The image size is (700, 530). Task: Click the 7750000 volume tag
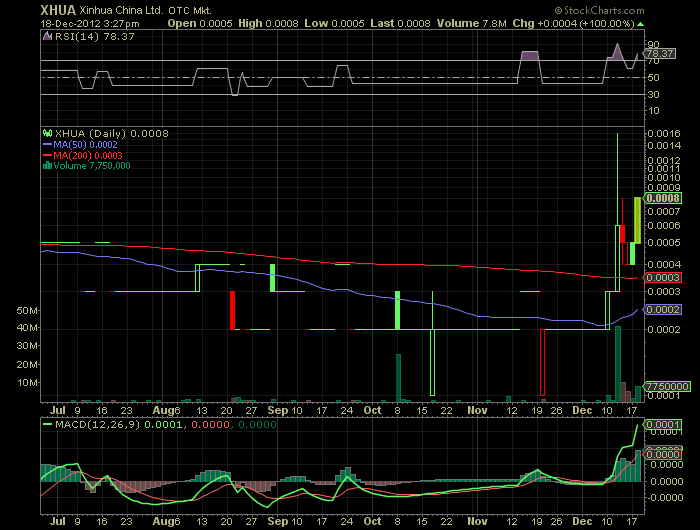click(x=667, y=386)
